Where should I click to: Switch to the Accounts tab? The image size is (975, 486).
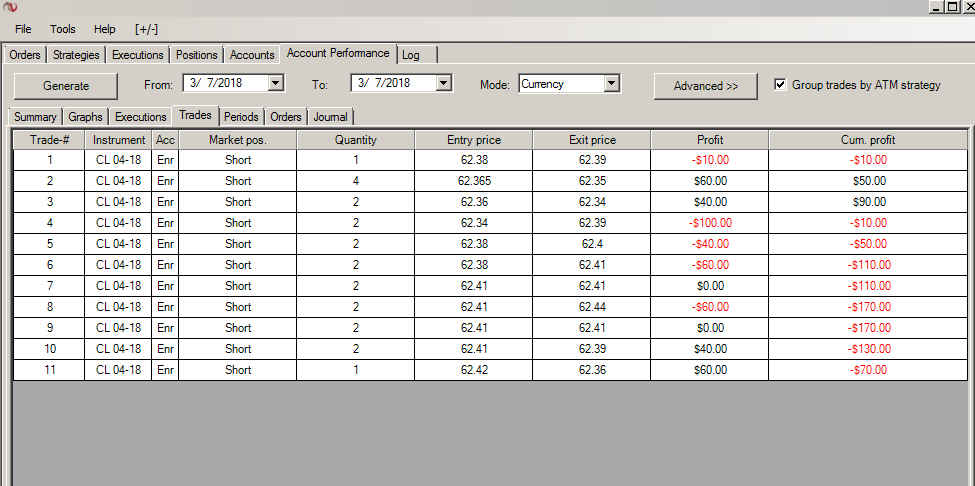point(252,55)
